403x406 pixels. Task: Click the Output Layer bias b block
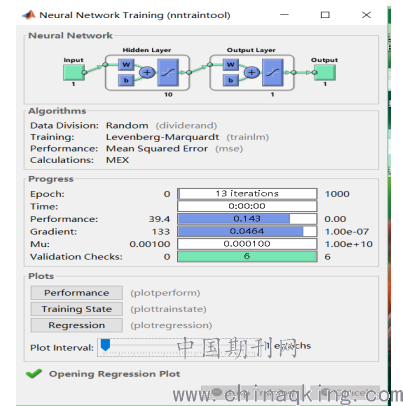[x=231, y=80]
